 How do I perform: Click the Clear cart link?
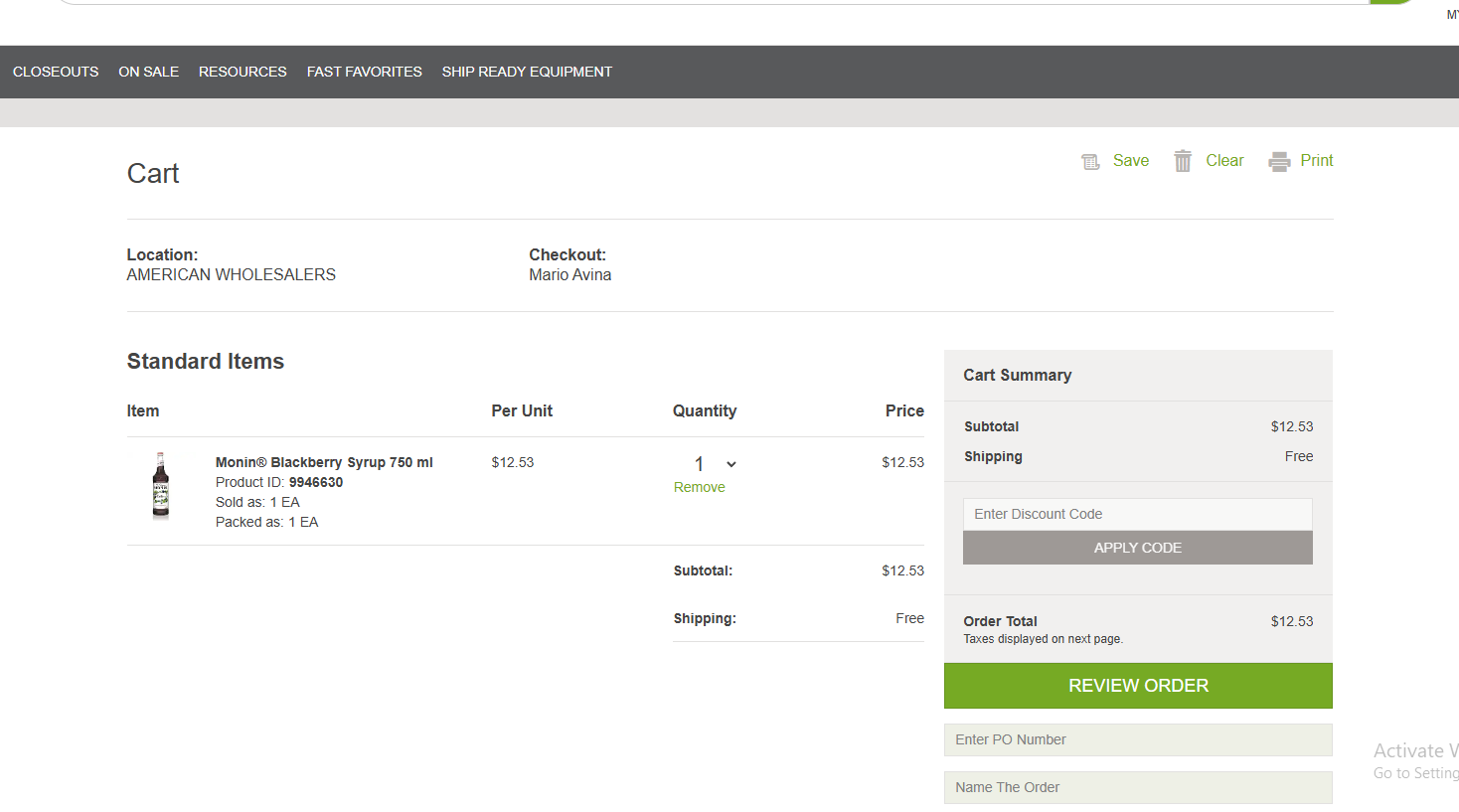[1224, 161]
